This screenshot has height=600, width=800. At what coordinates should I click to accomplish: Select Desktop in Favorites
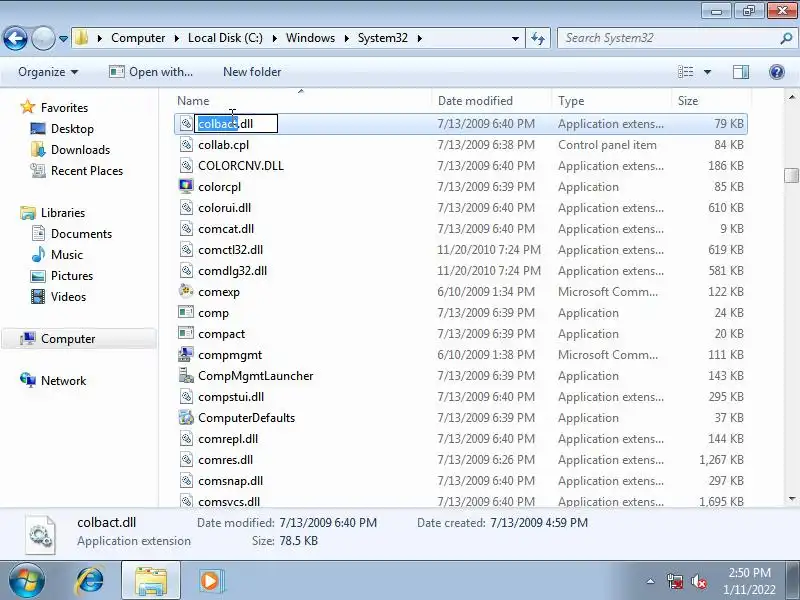pyautogui.click(x=72, y=129)
